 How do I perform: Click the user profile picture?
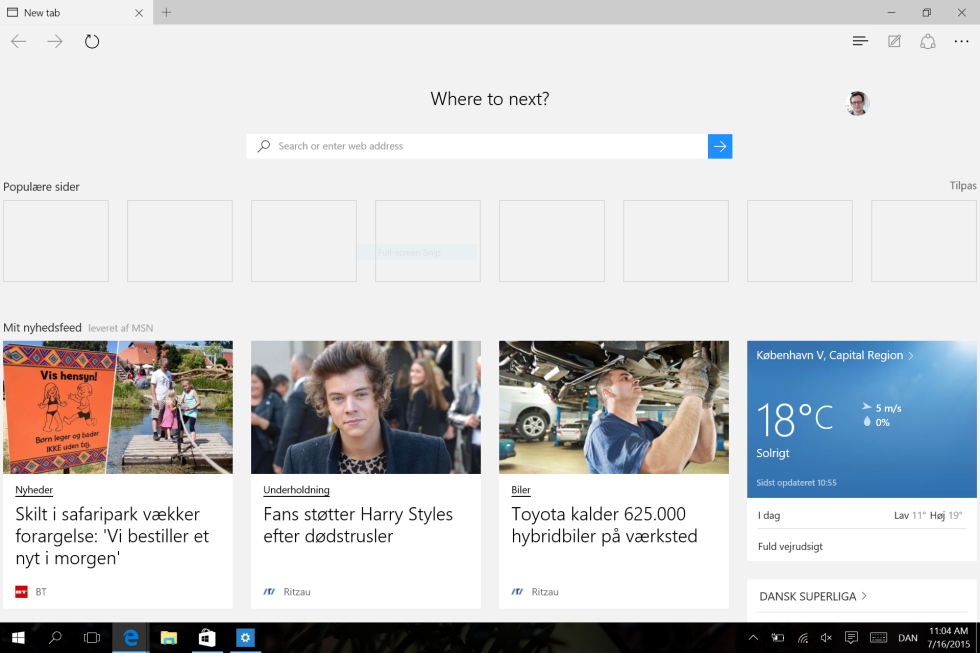point(857,103)
